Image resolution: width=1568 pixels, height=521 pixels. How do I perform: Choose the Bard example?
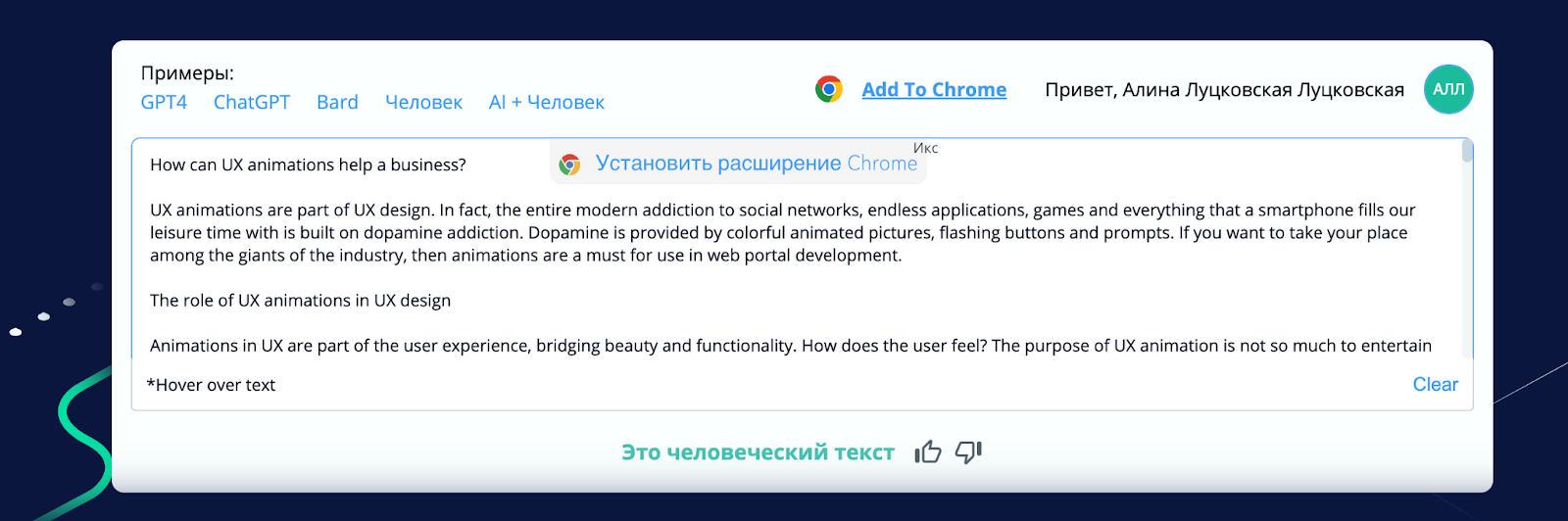coord(337,102)
